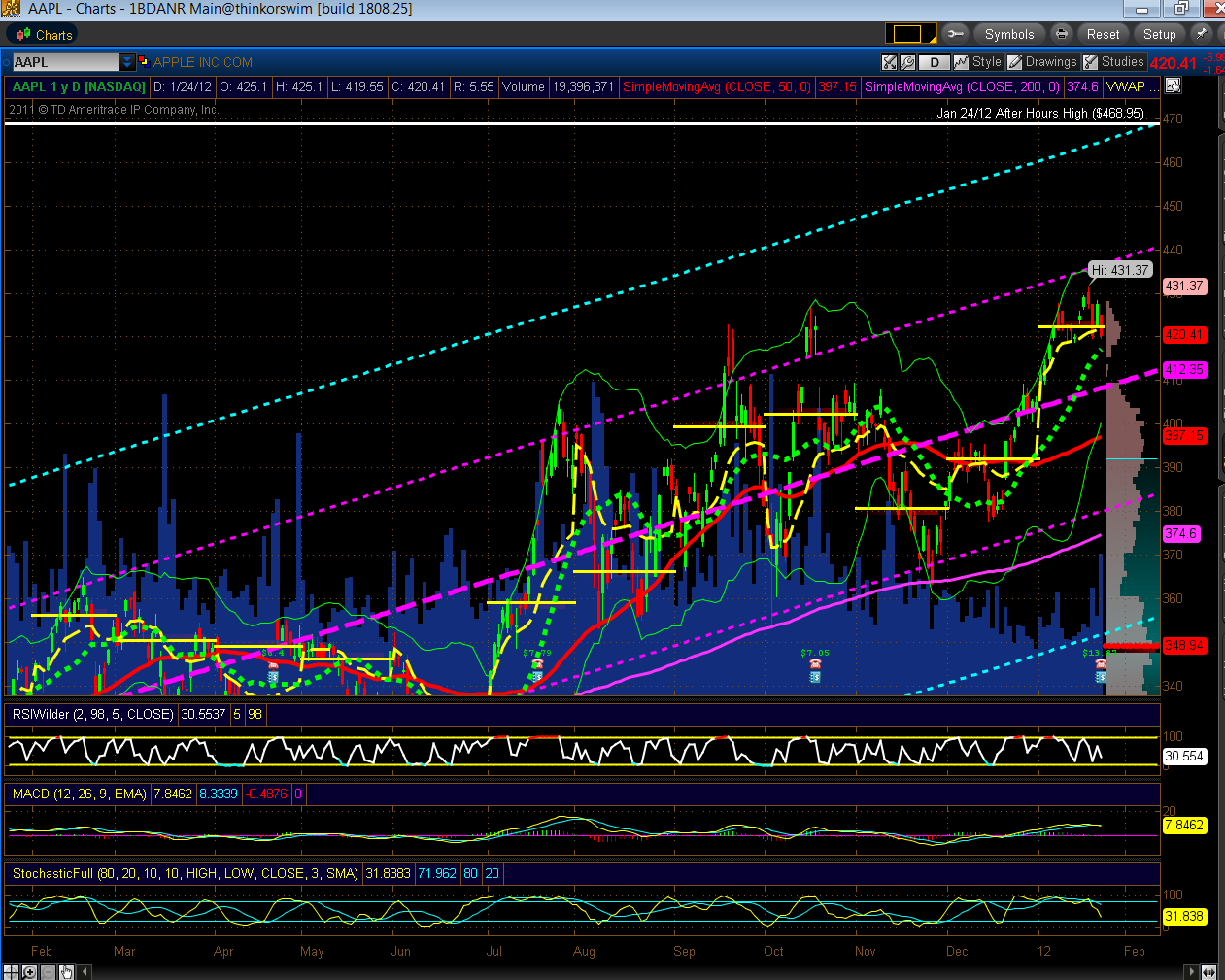Click the wrench chart settings button in top bar
This screenshot has height=980, width=1225.
956,34
